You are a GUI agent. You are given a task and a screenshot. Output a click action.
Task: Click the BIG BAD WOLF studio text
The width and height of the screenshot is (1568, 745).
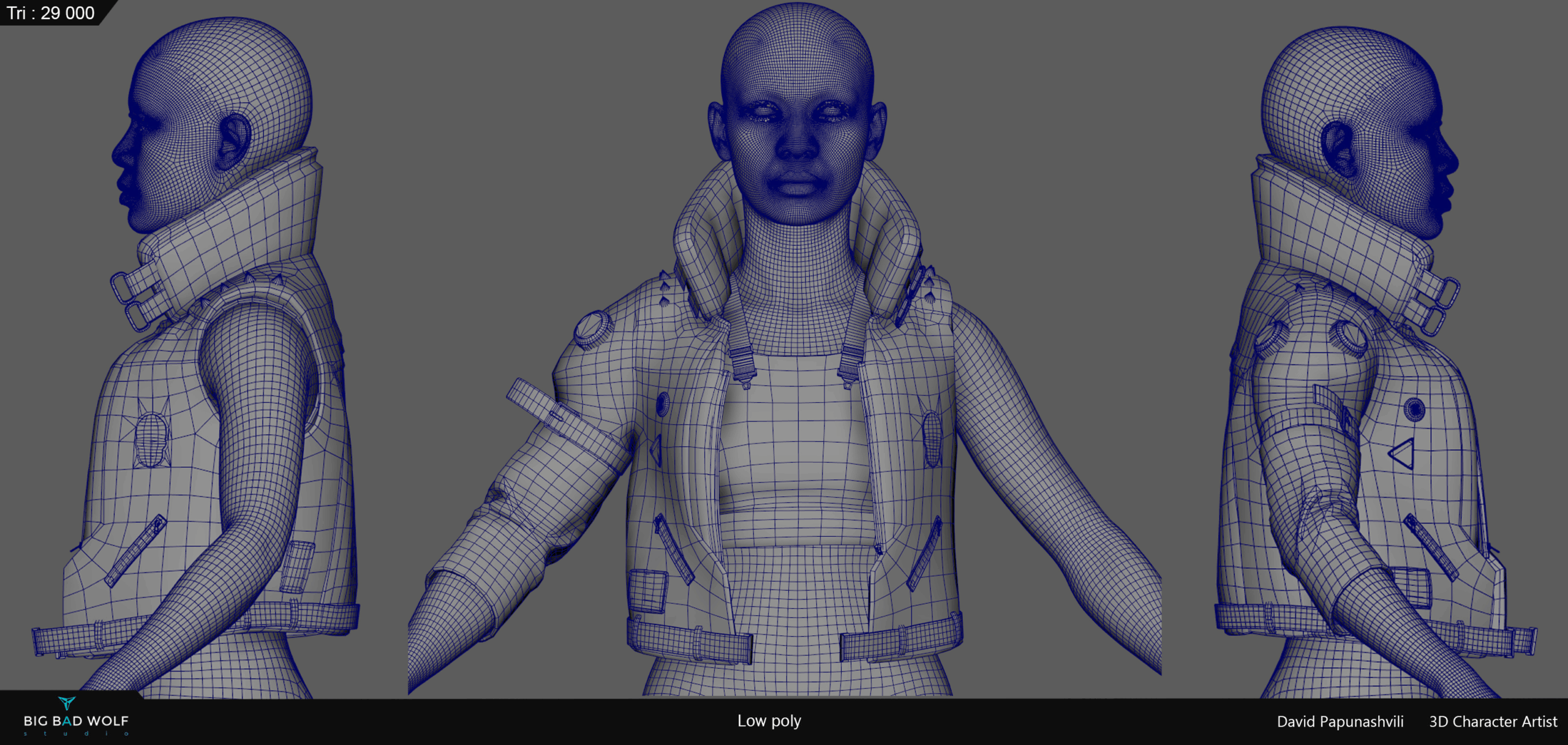(x=76, y=721)
